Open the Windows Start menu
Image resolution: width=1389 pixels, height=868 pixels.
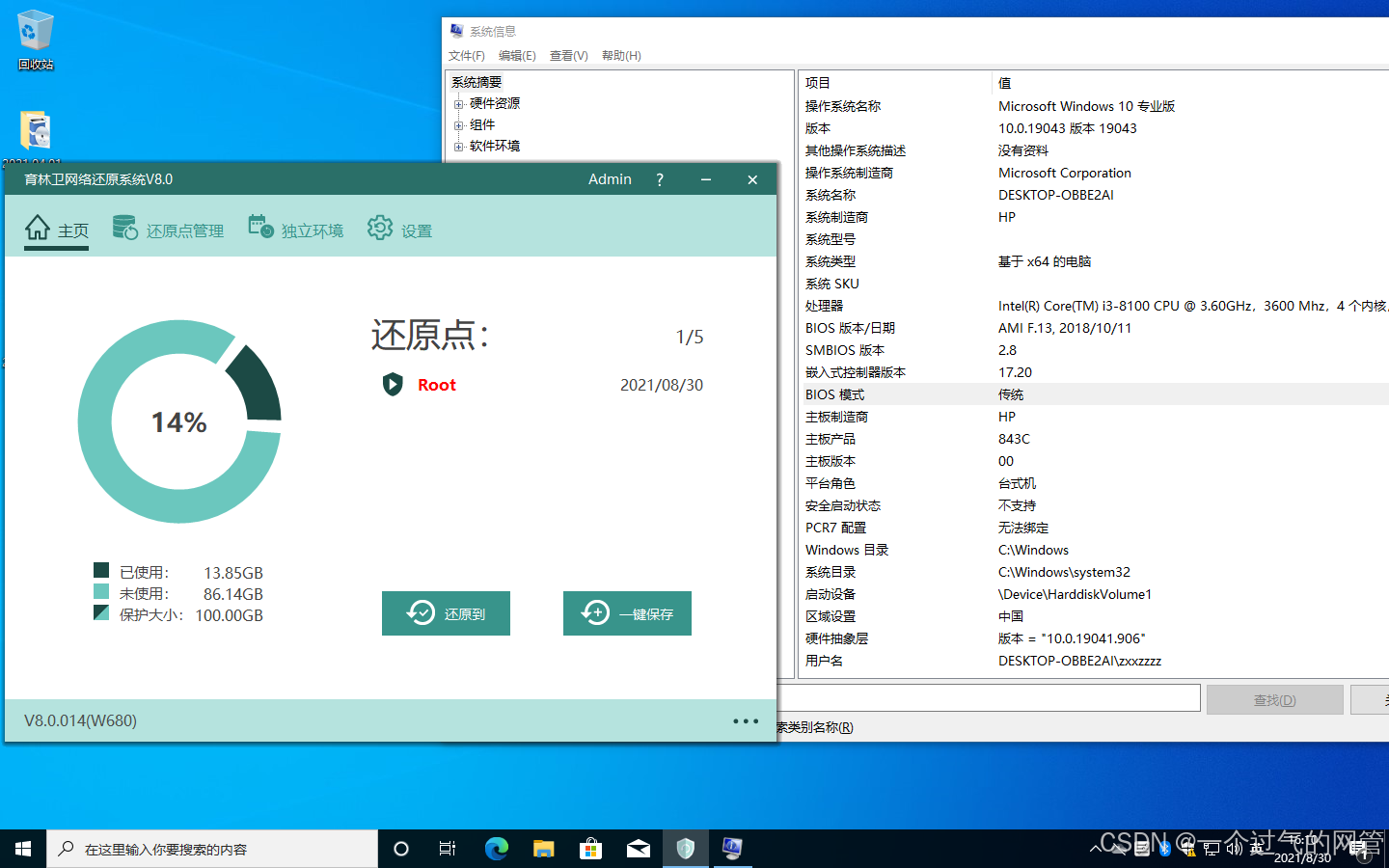tap(23, 849)
